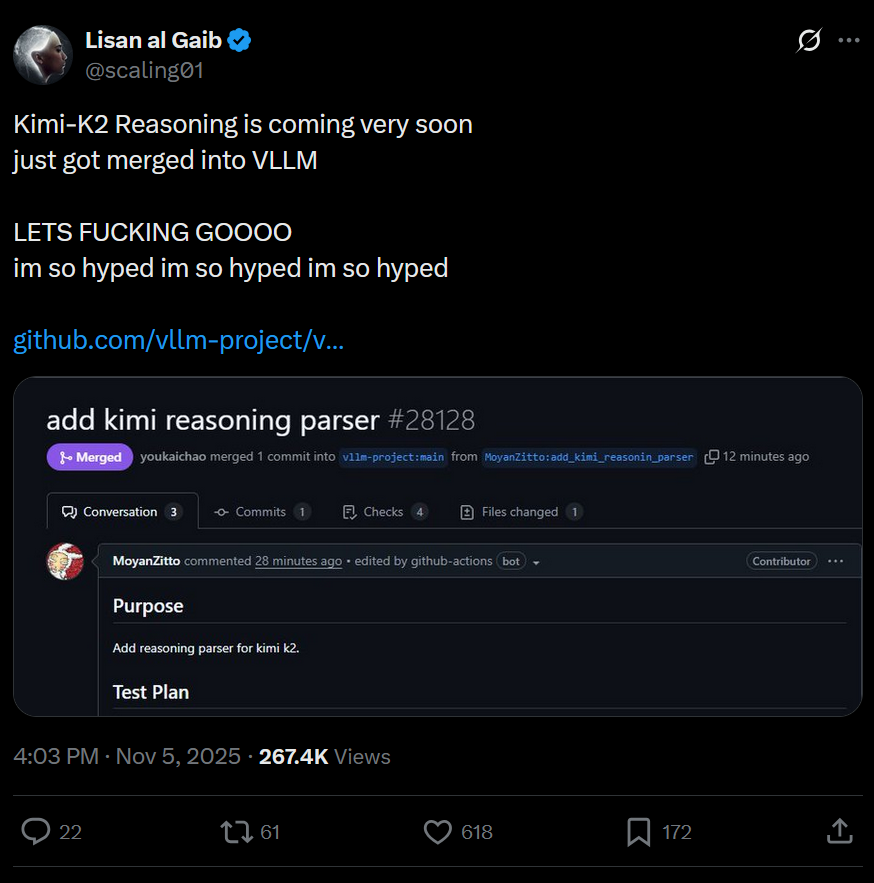Switch to the Commits tab
Viewport: 874px width, 883px height.
(x=262, y=512)
